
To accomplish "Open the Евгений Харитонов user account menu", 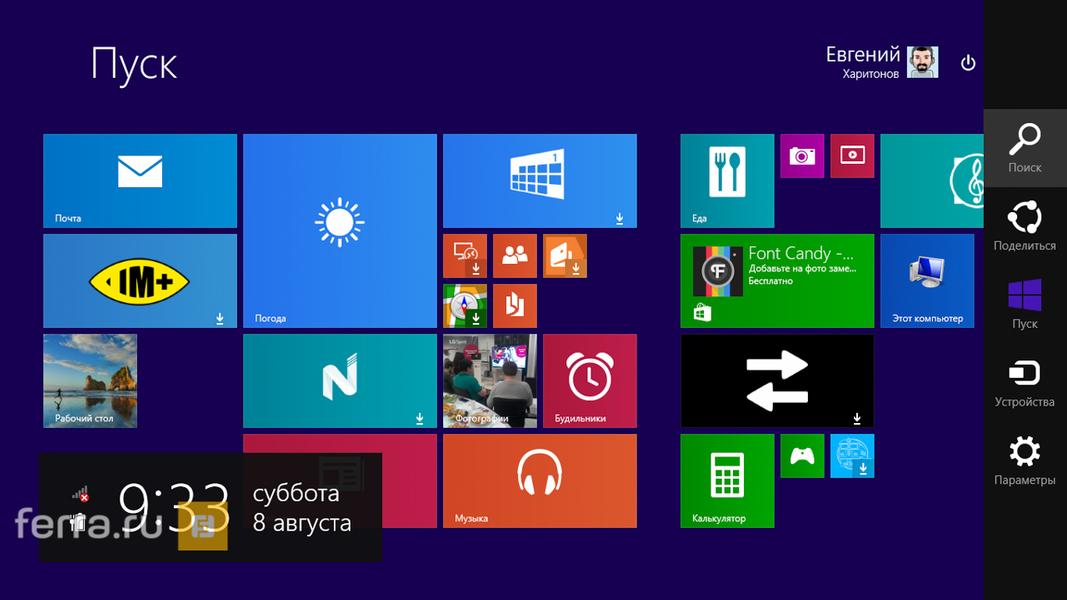I will 881,62.
